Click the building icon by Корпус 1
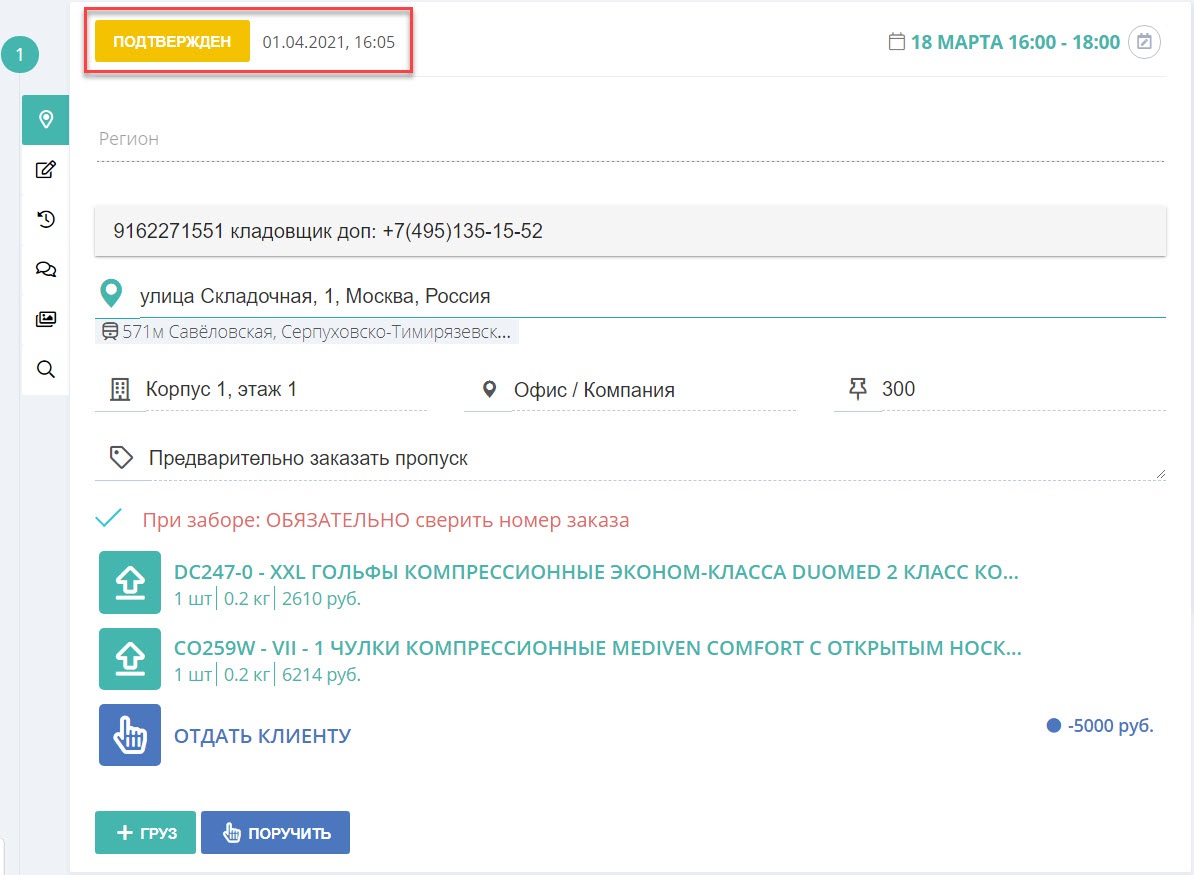 click(x=120, y=389)
